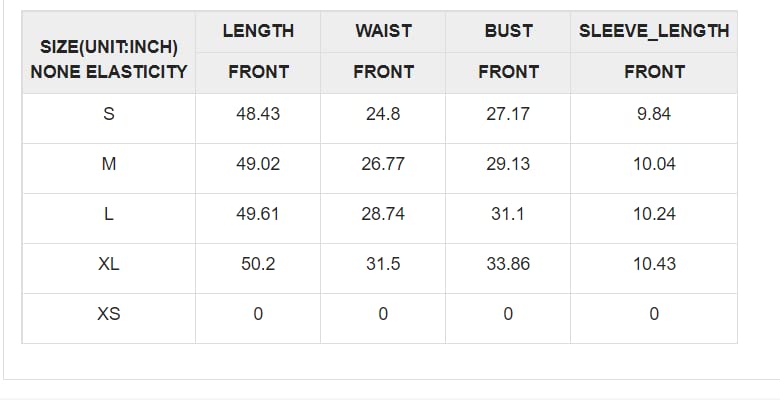Viewport: 780px width, 400px height.
Task: Click the 48.43 length value
Action: tap(258, 114)
